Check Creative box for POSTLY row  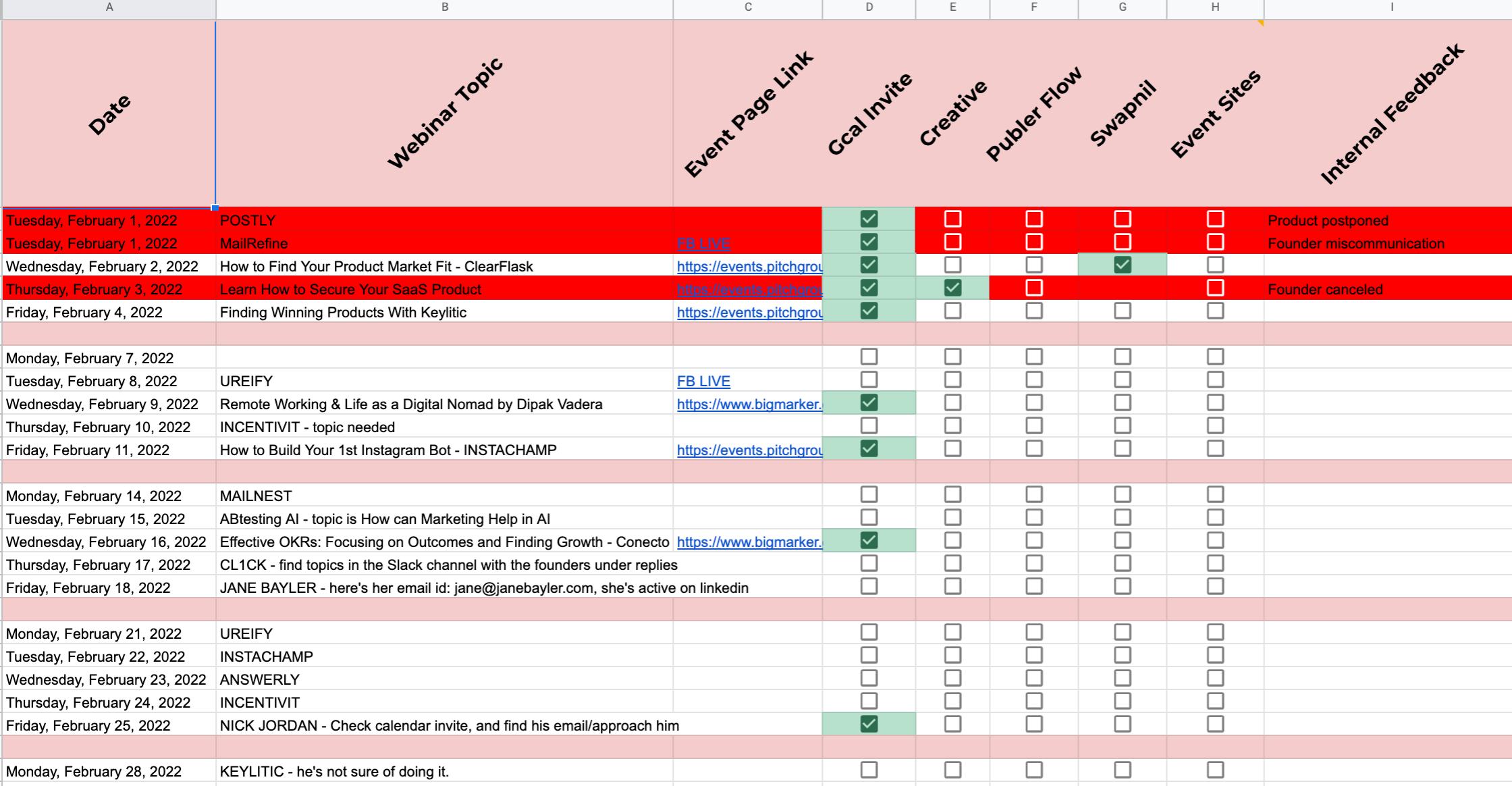coord(952,219)
